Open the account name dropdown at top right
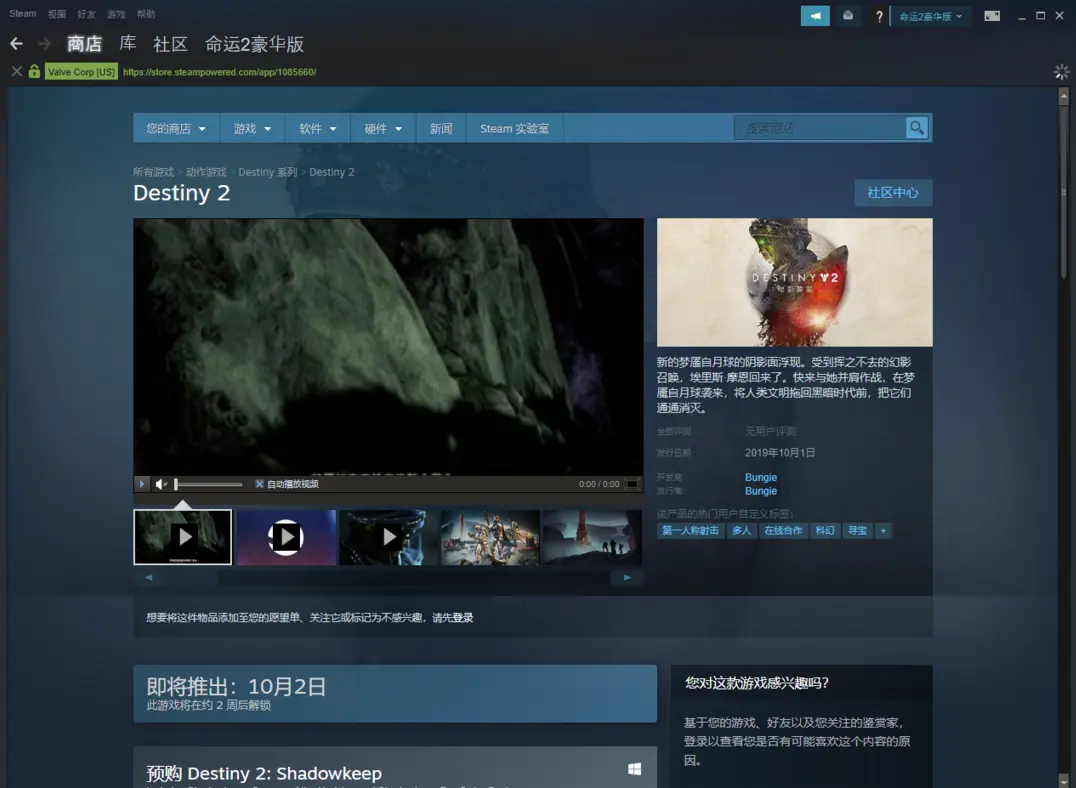The image size is (1076, 788). [x=931, y=16]
